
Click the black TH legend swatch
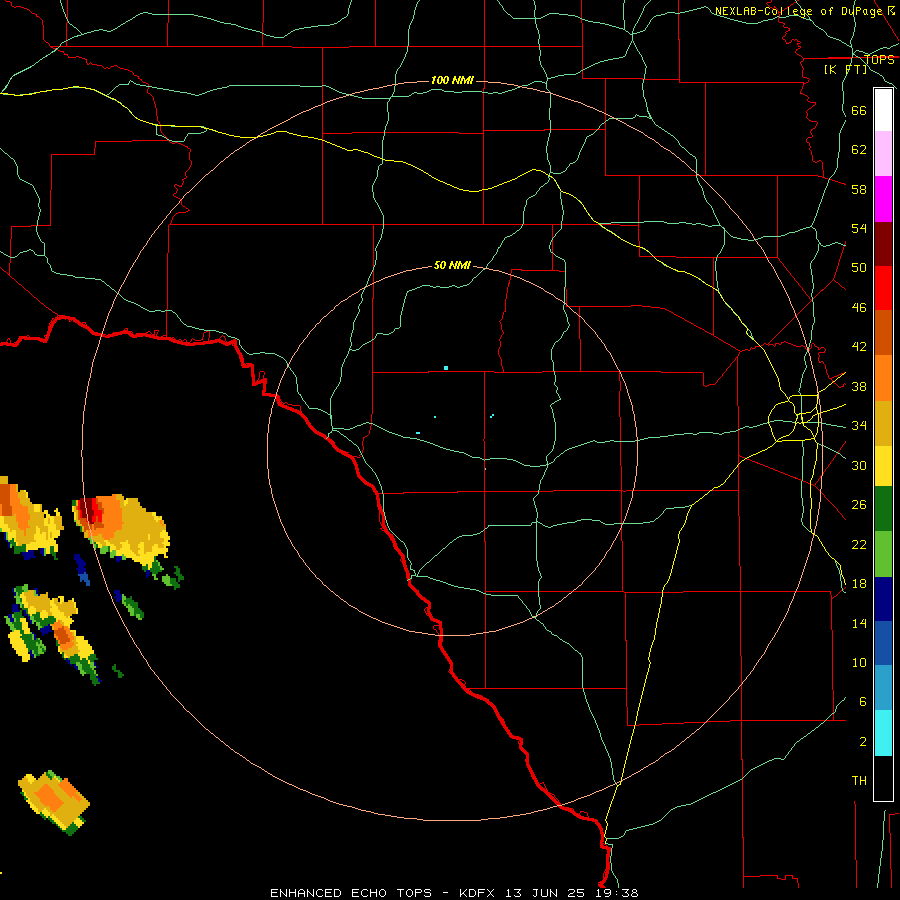(x=883, y=778)
